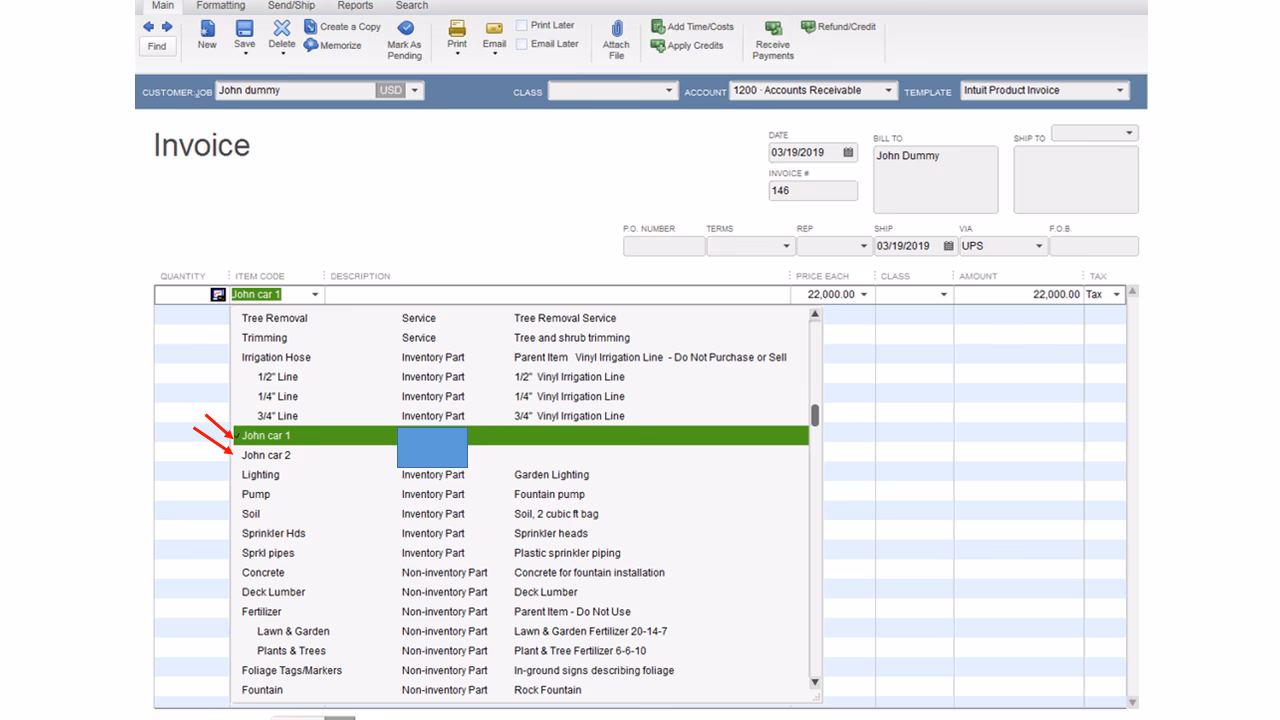This screenshot has height=720, width=1280.
Task: Select John car 1 item
Action: click(x=520, y=436)
